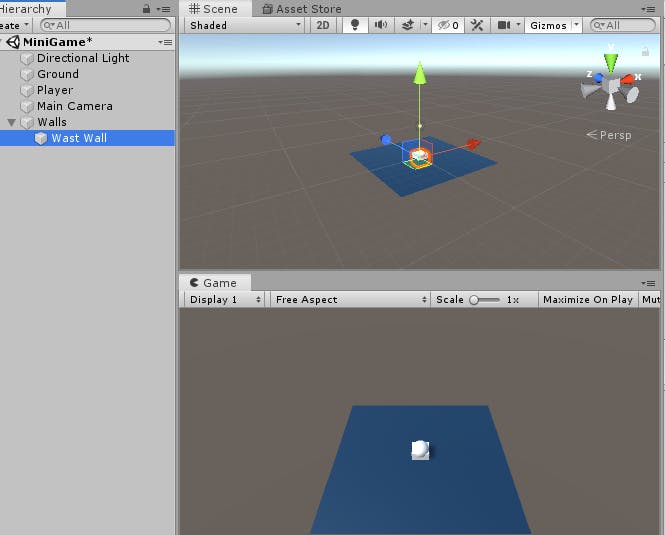Image resolution: width=665 pixels, height=535 pixels.
Task: Click scene search field
Action: (623, 25)
